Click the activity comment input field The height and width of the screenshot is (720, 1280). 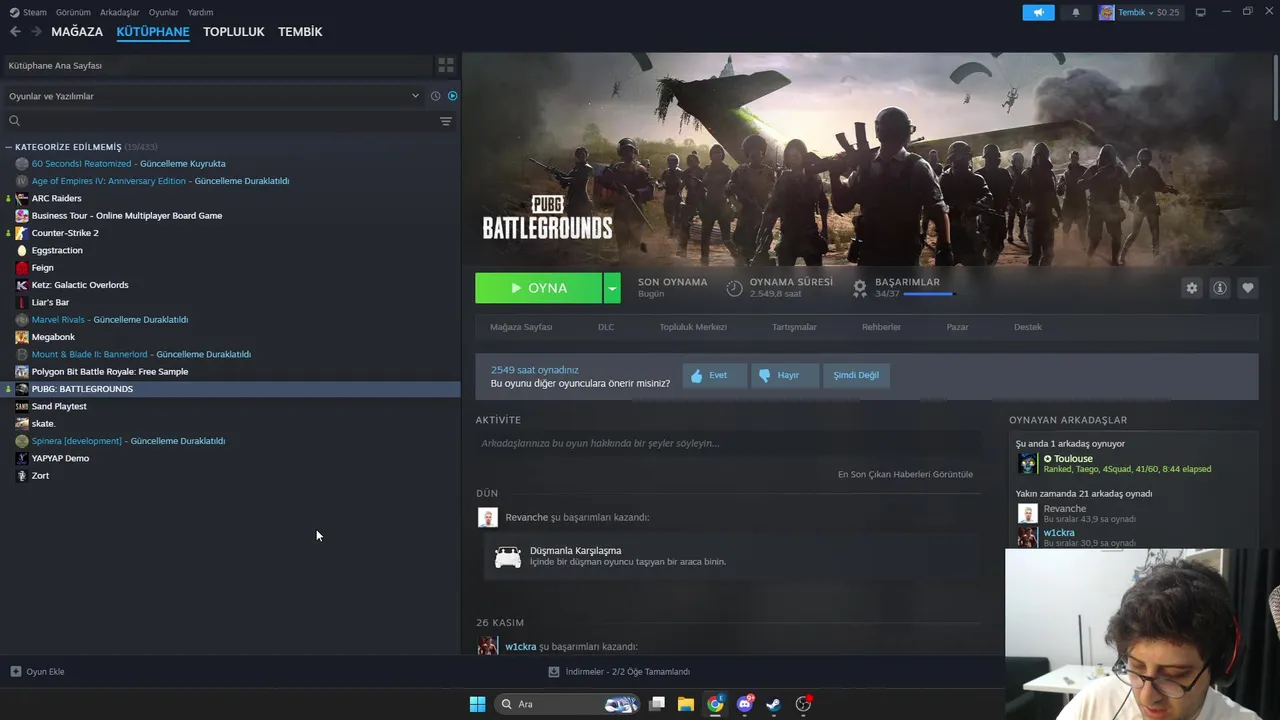tap(728, 443)
